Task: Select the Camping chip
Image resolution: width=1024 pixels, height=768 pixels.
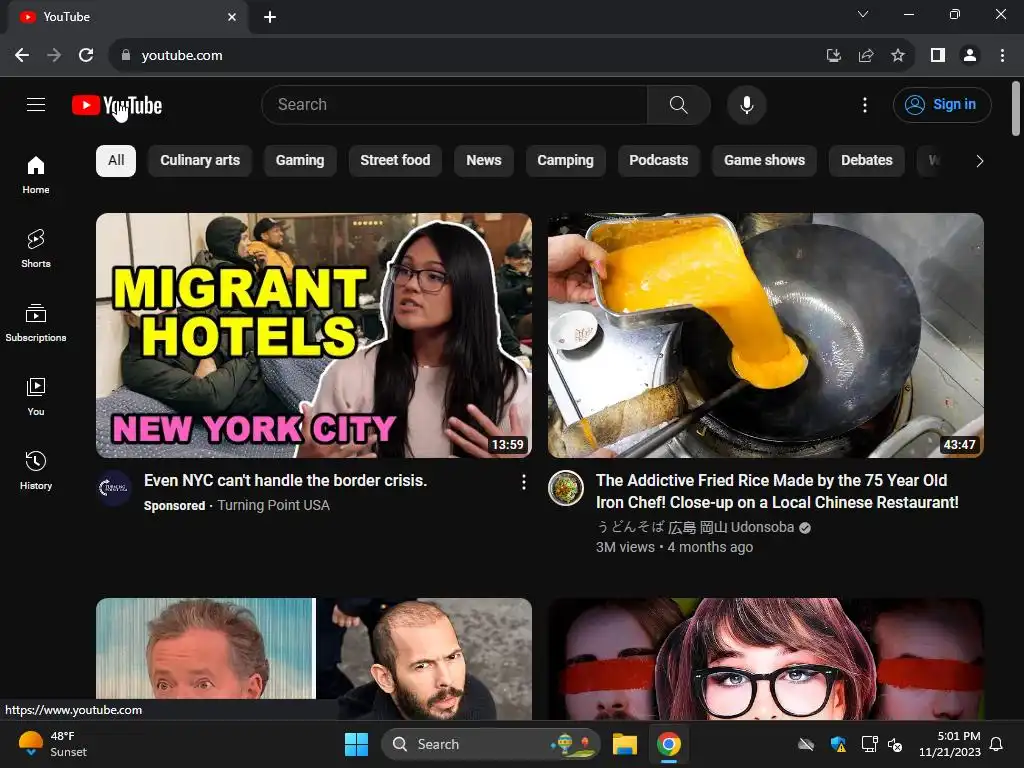Action: [566, 161]
